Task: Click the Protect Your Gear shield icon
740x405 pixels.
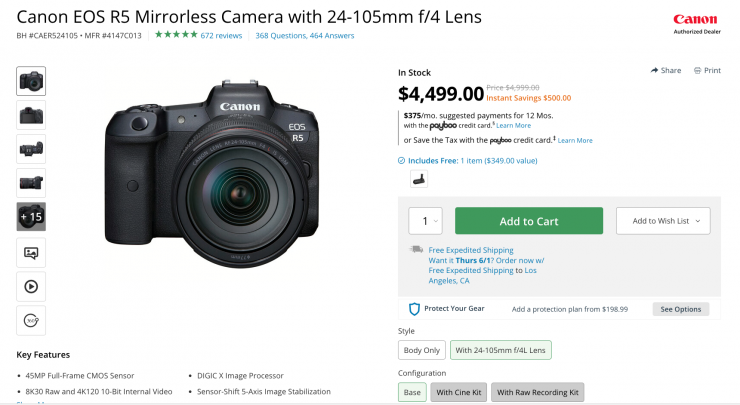Action: click(414, 309)
